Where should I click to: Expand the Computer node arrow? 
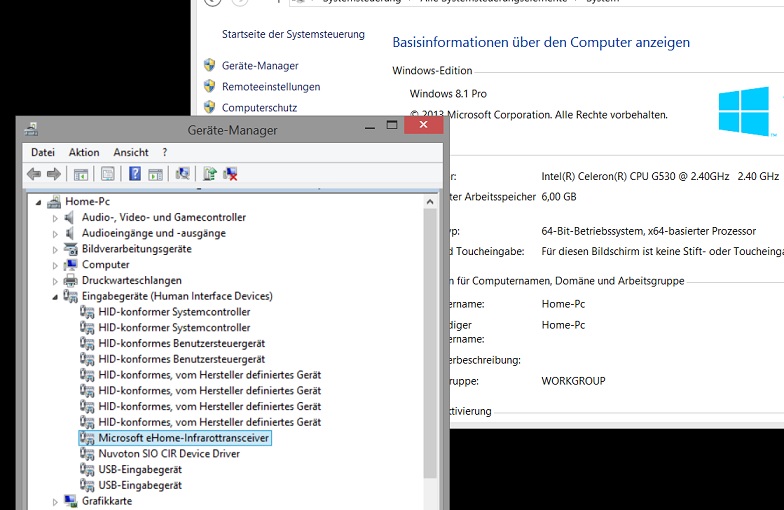[x=55, y=265]
